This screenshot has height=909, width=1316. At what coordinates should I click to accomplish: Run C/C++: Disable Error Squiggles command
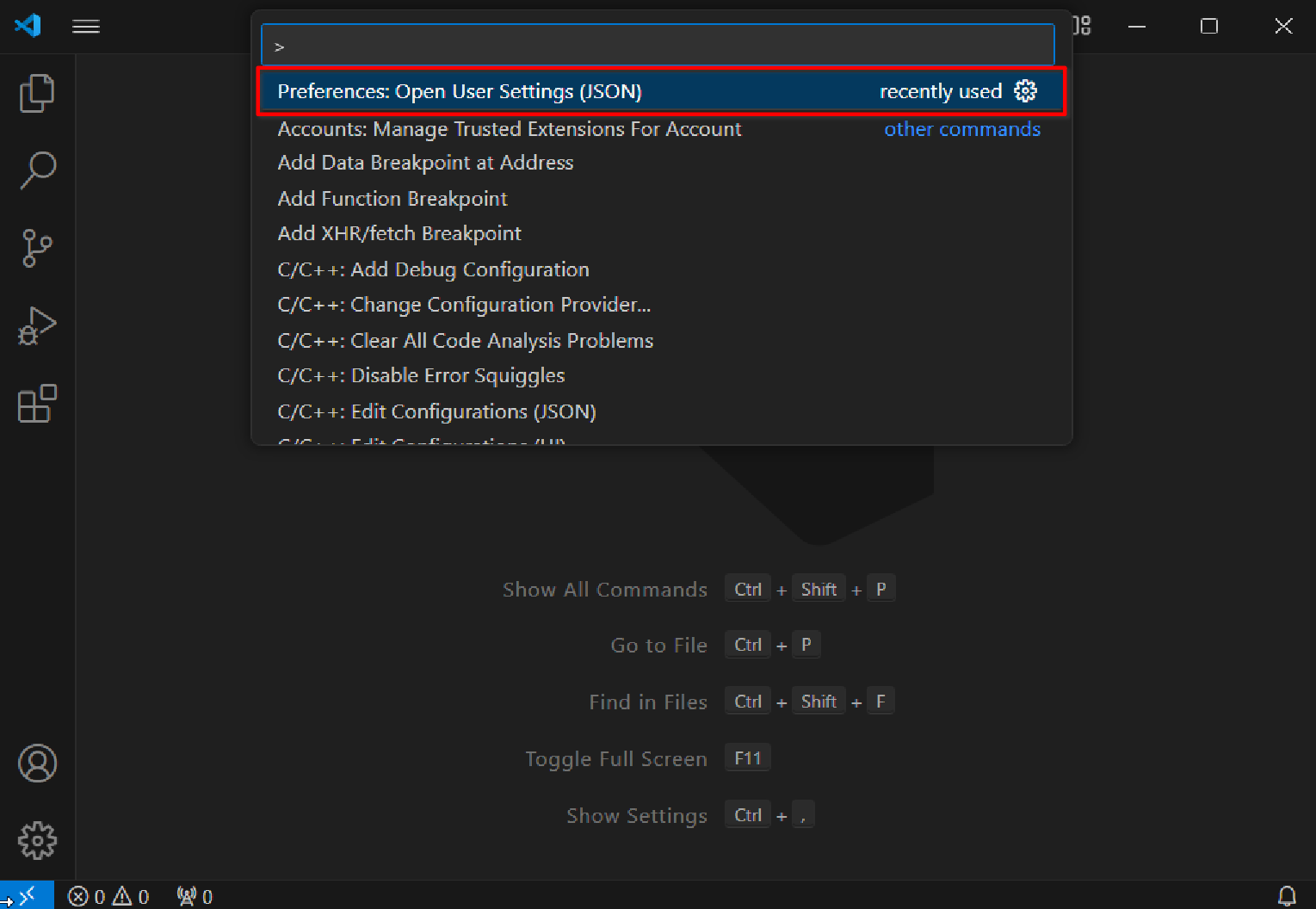421,376
